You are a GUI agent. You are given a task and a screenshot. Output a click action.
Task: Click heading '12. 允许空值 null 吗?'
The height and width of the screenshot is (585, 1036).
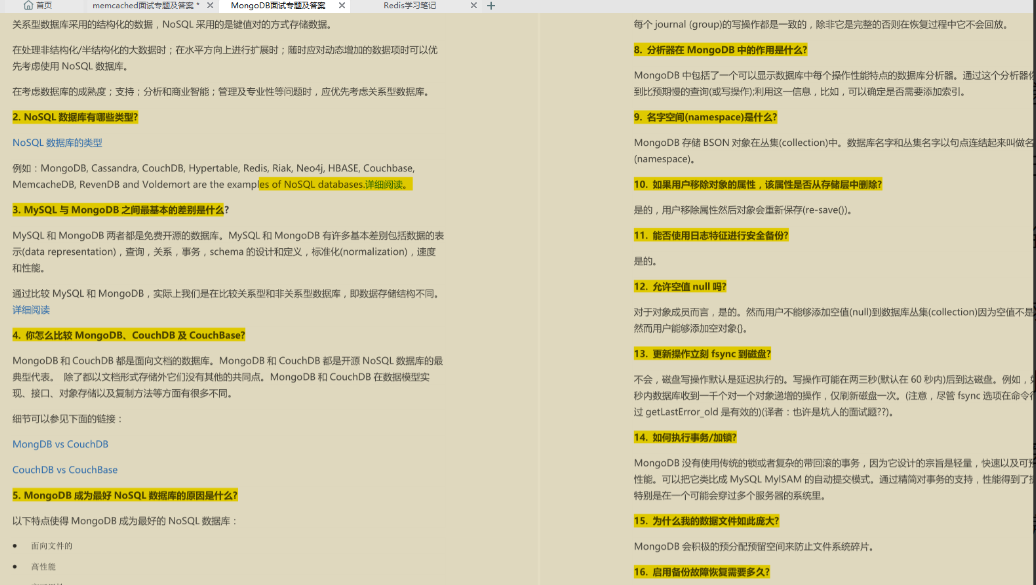click(680, 287)
